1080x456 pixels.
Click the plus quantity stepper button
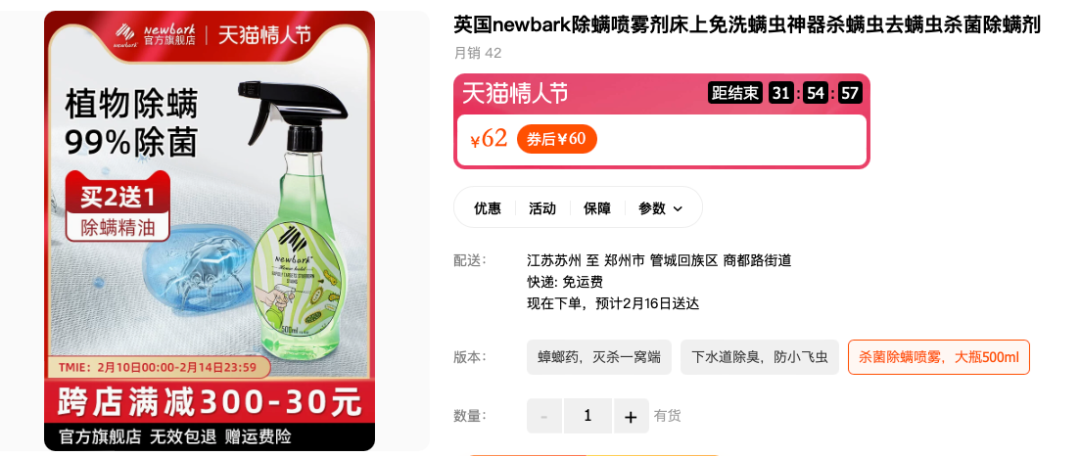coord(631,416)
